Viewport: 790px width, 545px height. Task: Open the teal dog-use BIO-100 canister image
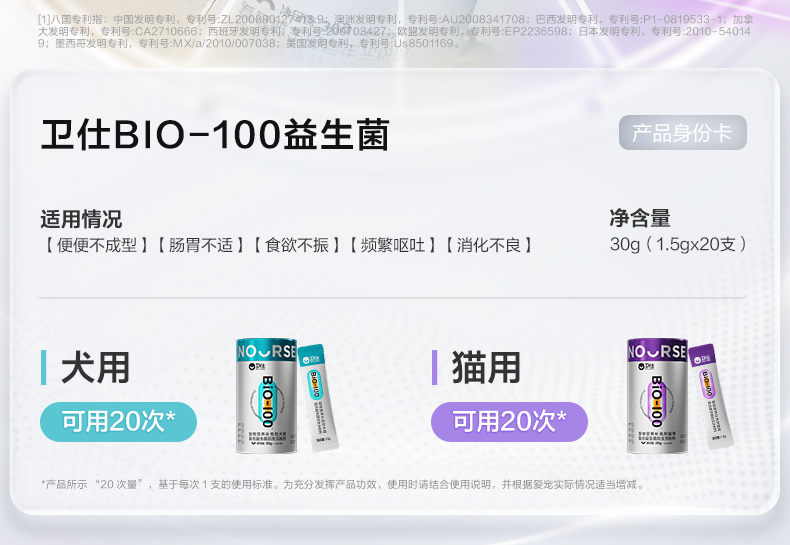click(x=267, y=396)
